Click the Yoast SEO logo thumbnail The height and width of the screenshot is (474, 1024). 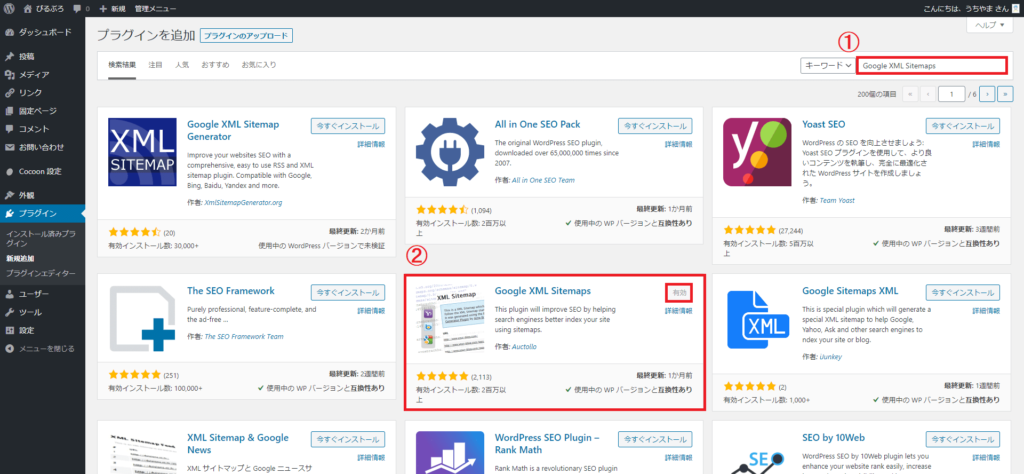(758, 152)
